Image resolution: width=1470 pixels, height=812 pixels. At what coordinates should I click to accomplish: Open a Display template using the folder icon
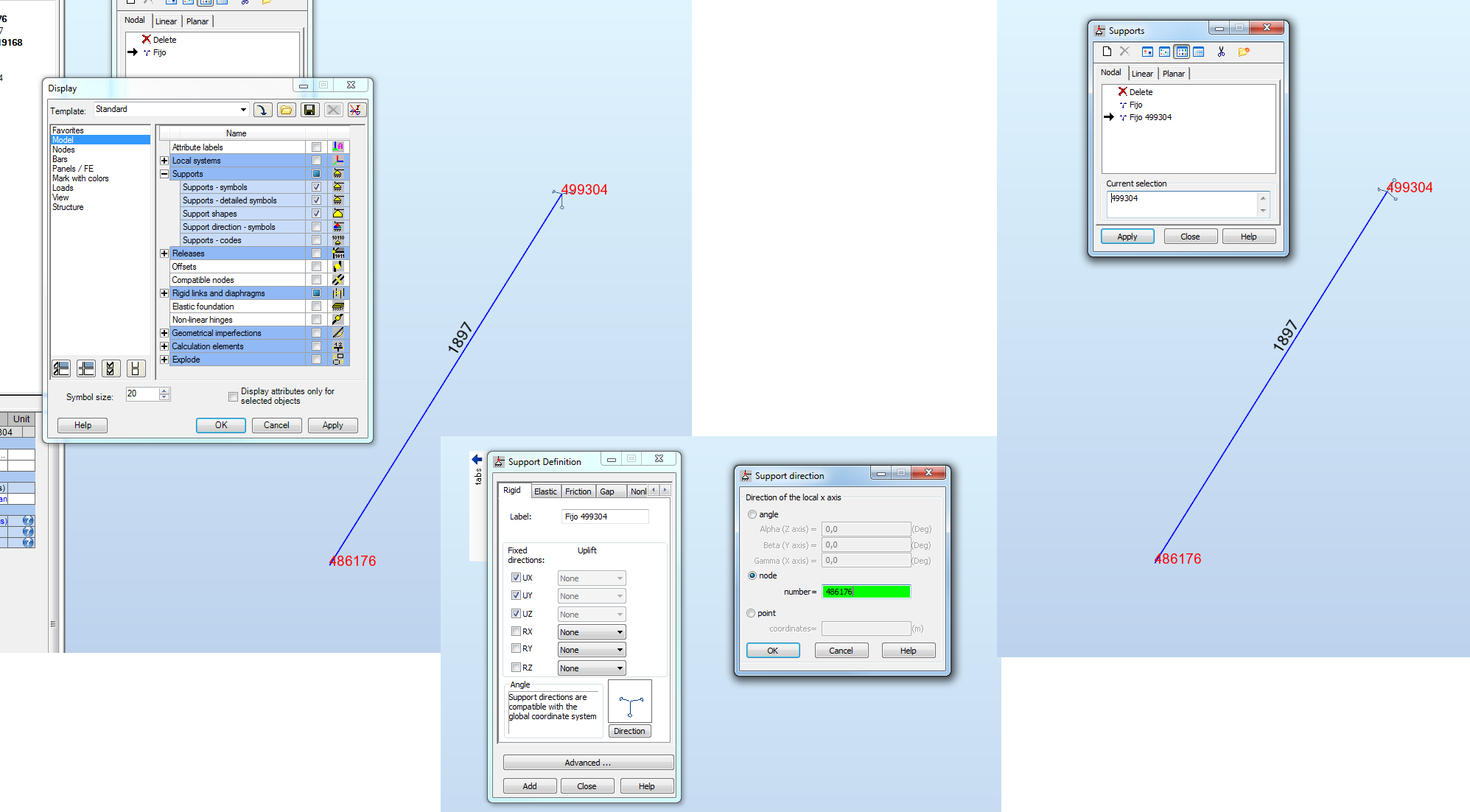coord(287,109)
